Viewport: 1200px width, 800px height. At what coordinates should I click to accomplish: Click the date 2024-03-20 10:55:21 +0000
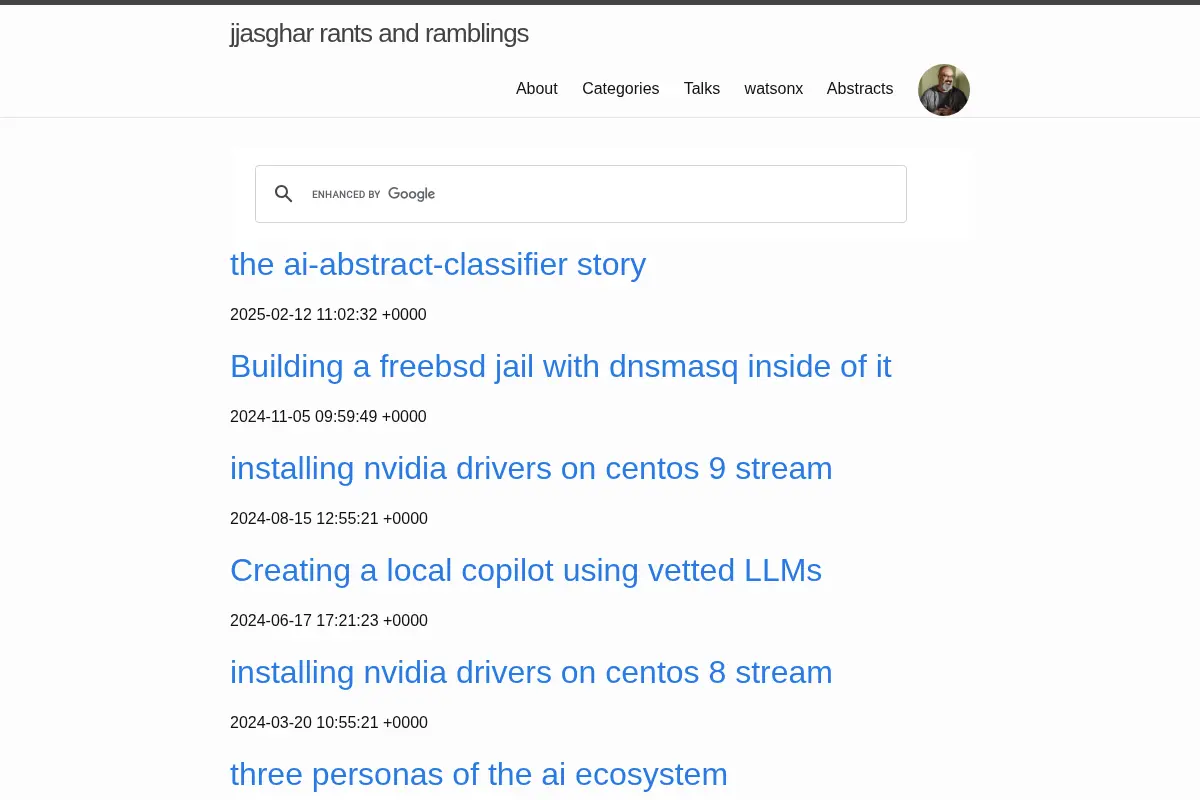(329, 723)
